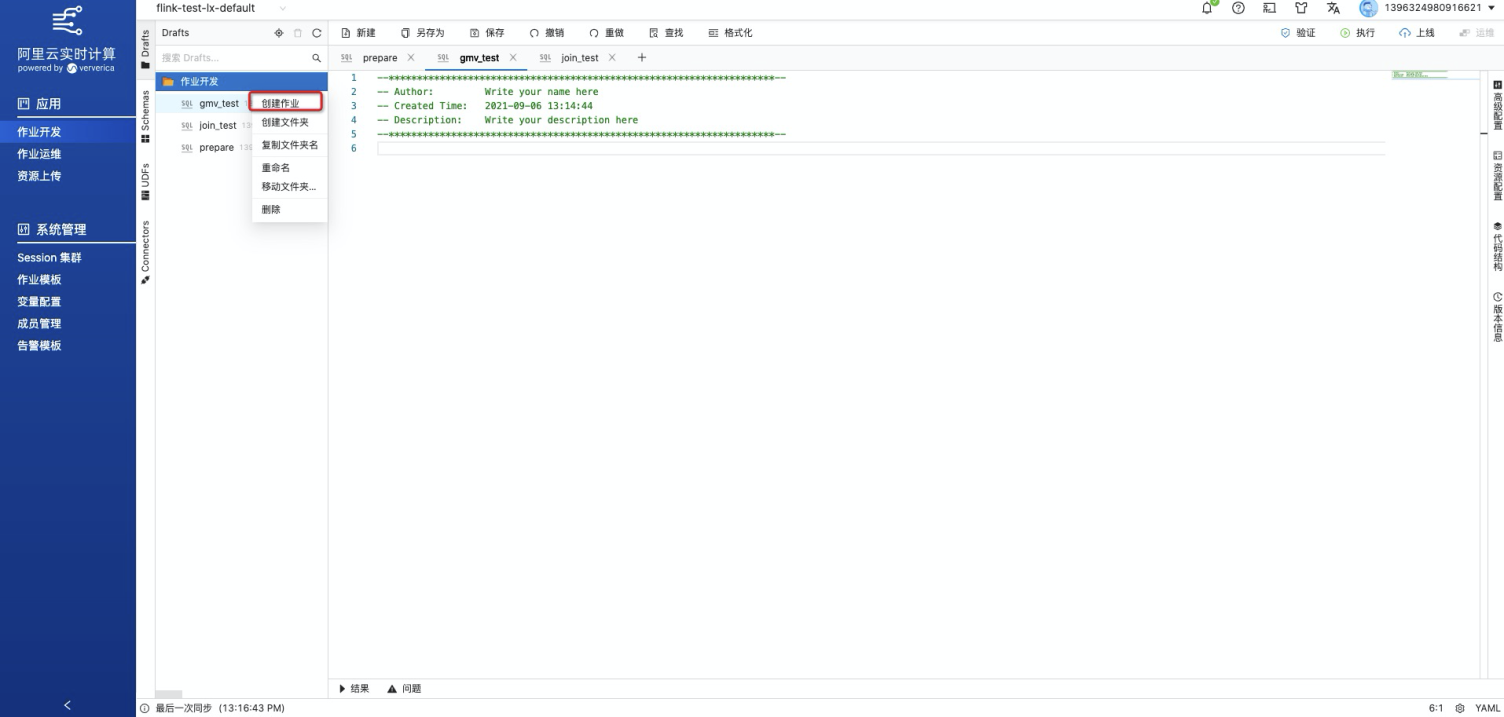1504x717 pixels.
Task: Open the help question mark icon
Action: coord(1238,8)
